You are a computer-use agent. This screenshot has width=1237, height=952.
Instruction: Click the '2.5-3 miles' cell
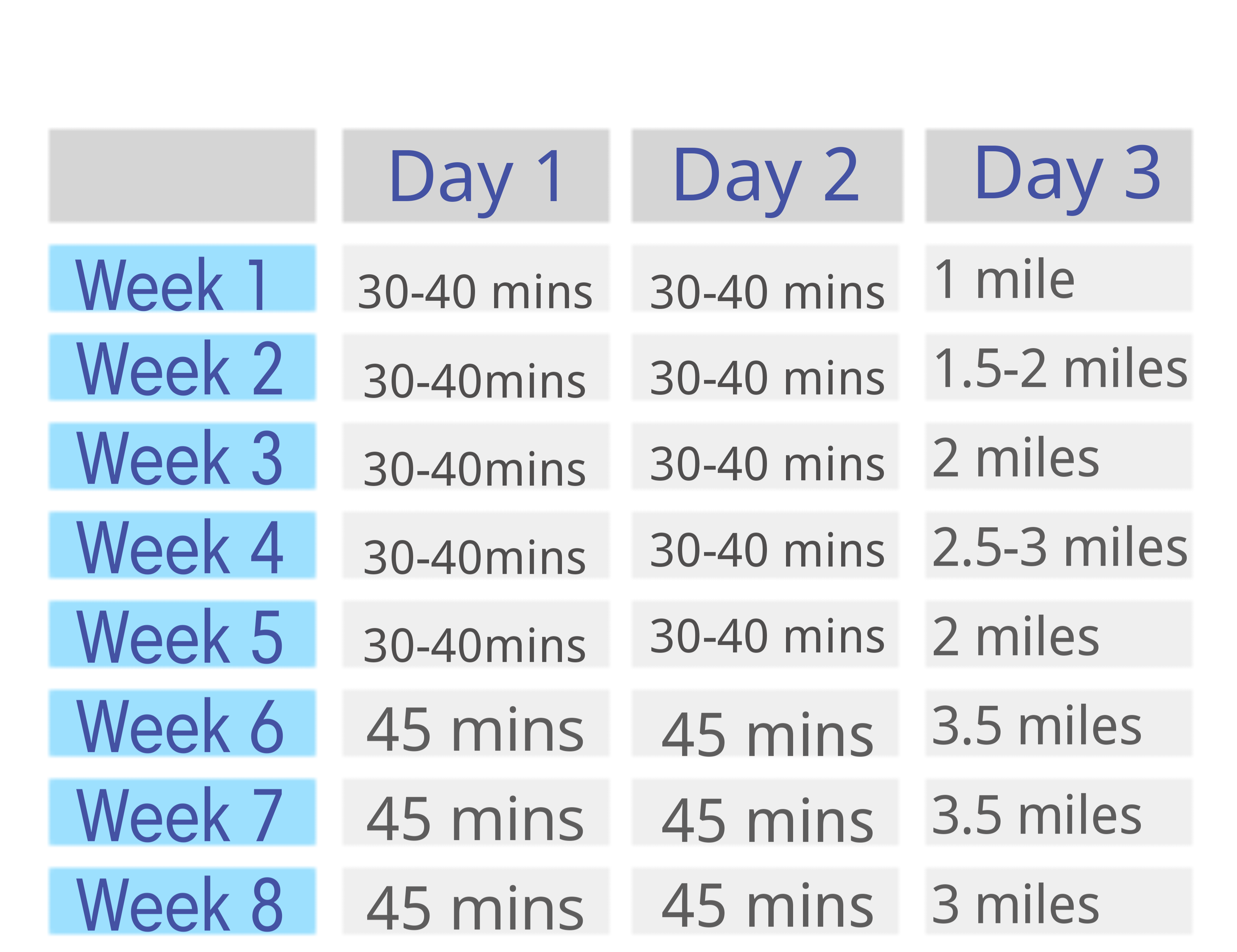1059,545
